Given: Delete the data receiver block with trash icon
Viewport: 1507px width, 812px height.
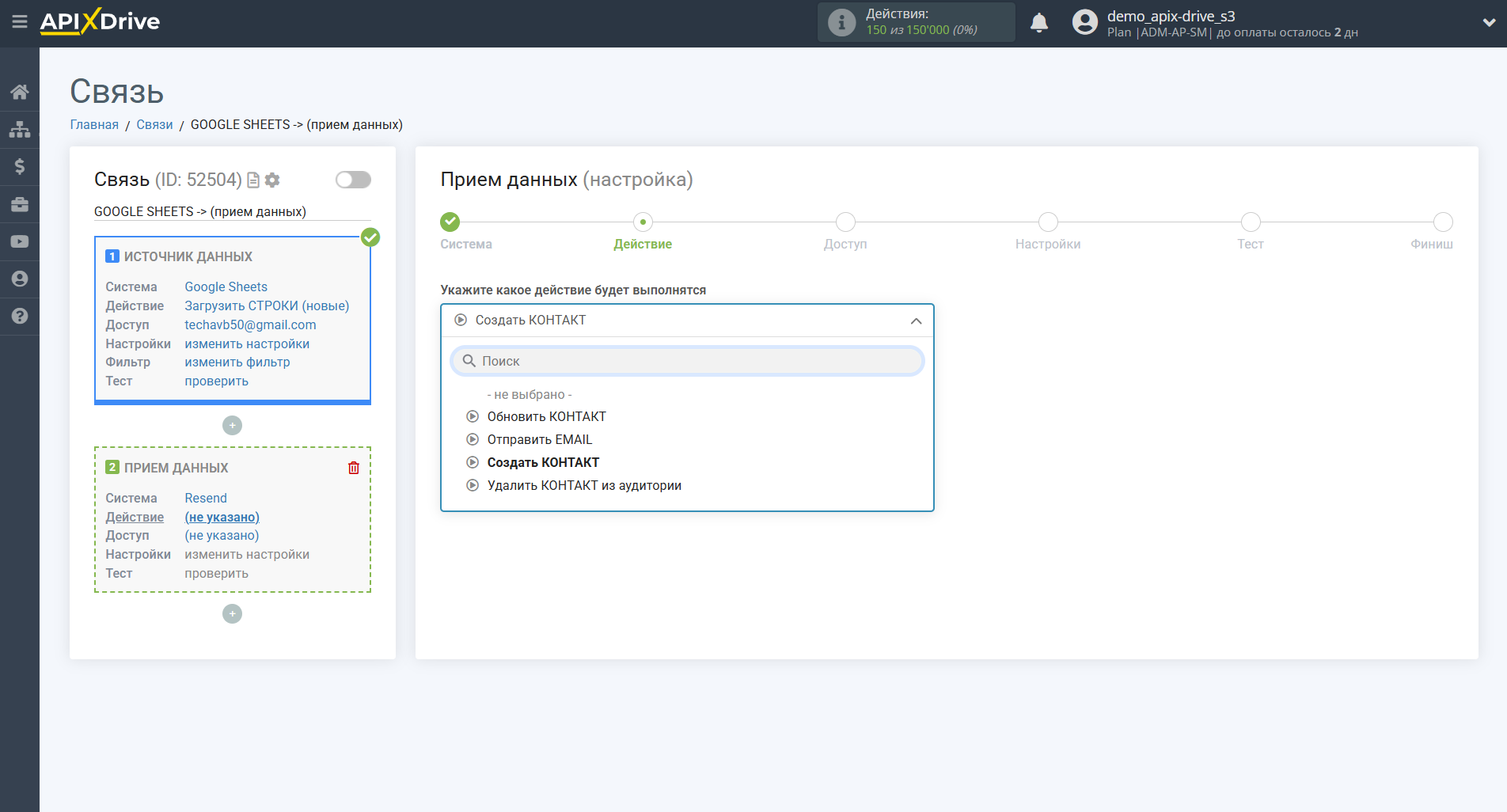Looking at the screenshot, I should pos(354,468).
